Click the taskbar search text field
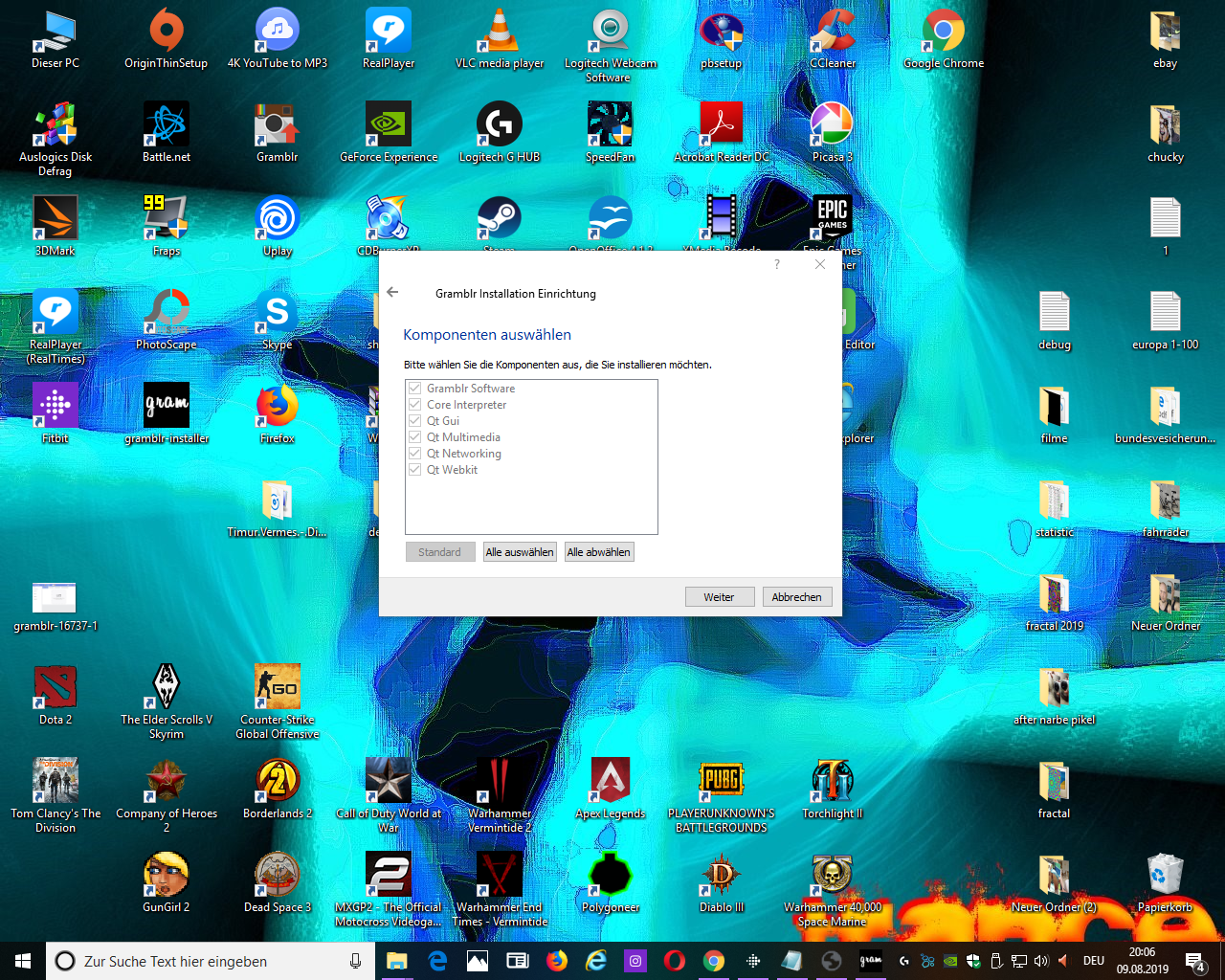 pyautogui.click(x=211, y=961)
